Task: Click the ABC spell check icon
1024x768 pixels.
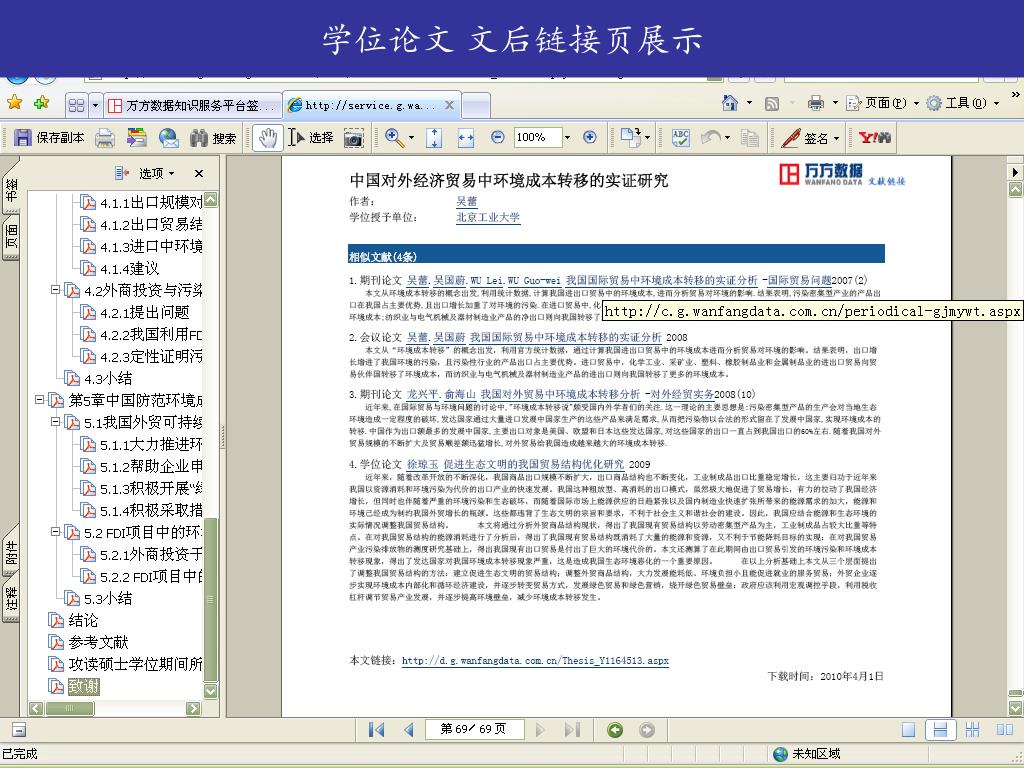Action: [680, 138]
